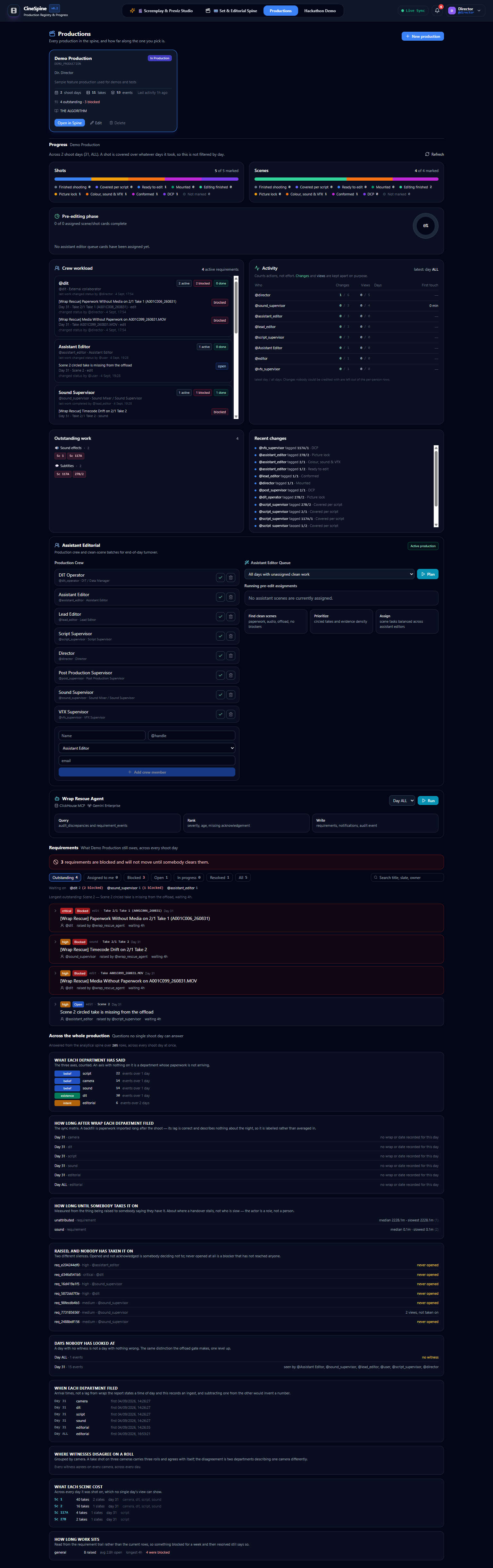Click trash icon for Sound Supervisor
The width and height of the screenshot is (493, 1568).
point(230,694)
